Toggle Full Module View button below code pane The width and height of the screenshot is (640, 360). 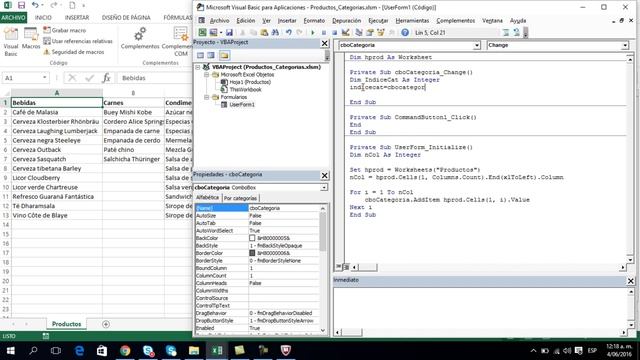[x=346, y=267]
